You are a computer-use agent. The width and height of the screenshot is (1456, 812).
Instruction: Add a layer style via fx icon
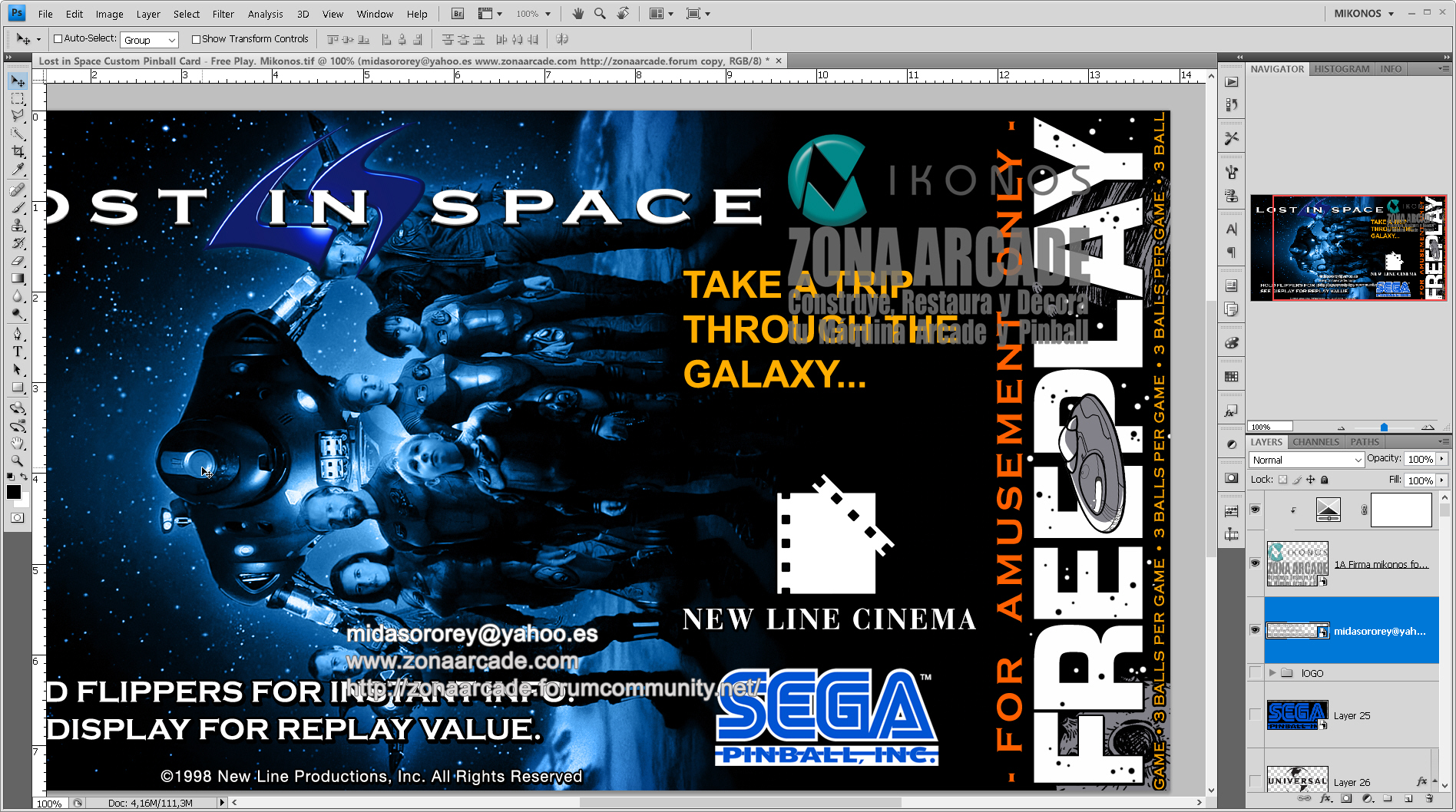[x=1325, y=798]
